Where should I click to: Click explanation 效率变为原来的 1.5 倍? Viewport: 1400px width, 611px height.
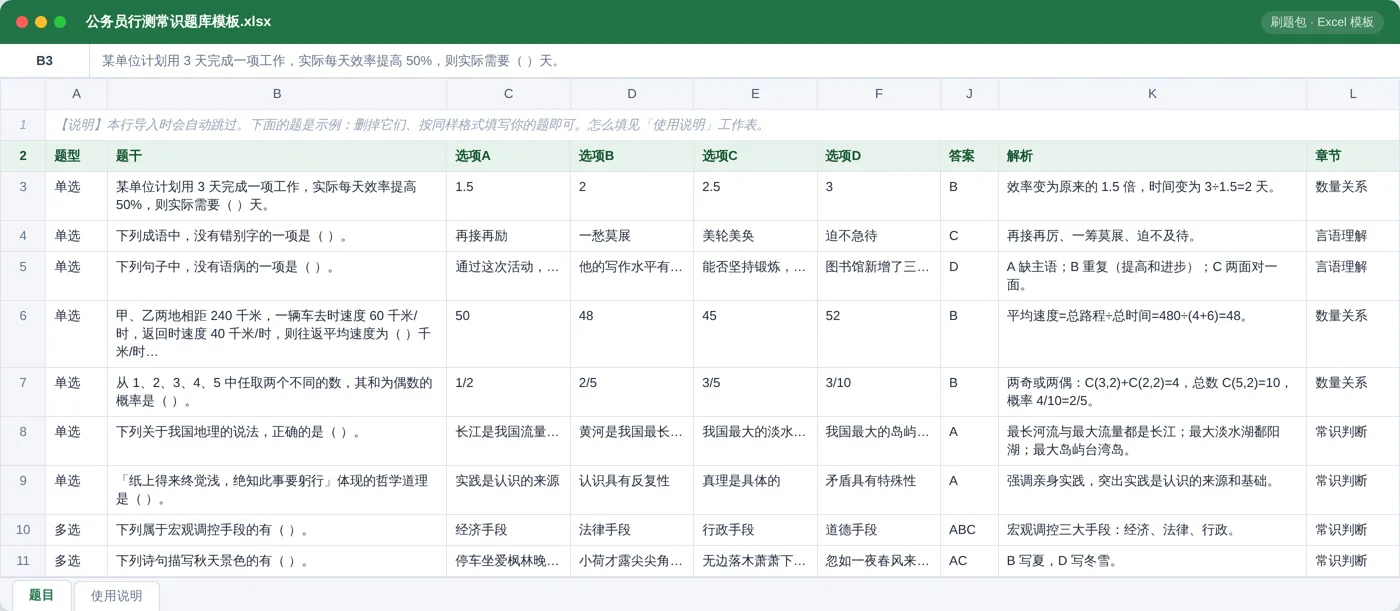(x=1152, y=196)
